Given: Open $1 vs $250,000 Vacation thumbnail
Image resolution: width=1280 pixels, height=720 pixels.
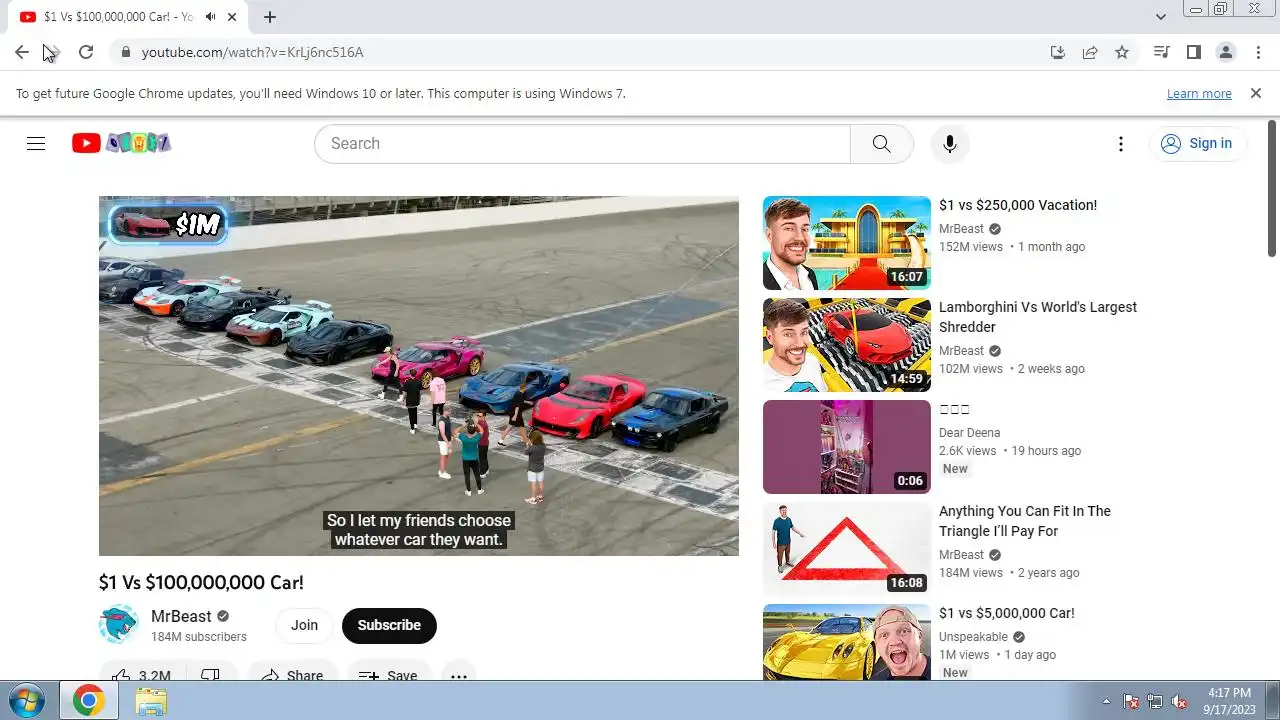Looking at the screenshot, I should pyautogui.click(x=847, y=243).
